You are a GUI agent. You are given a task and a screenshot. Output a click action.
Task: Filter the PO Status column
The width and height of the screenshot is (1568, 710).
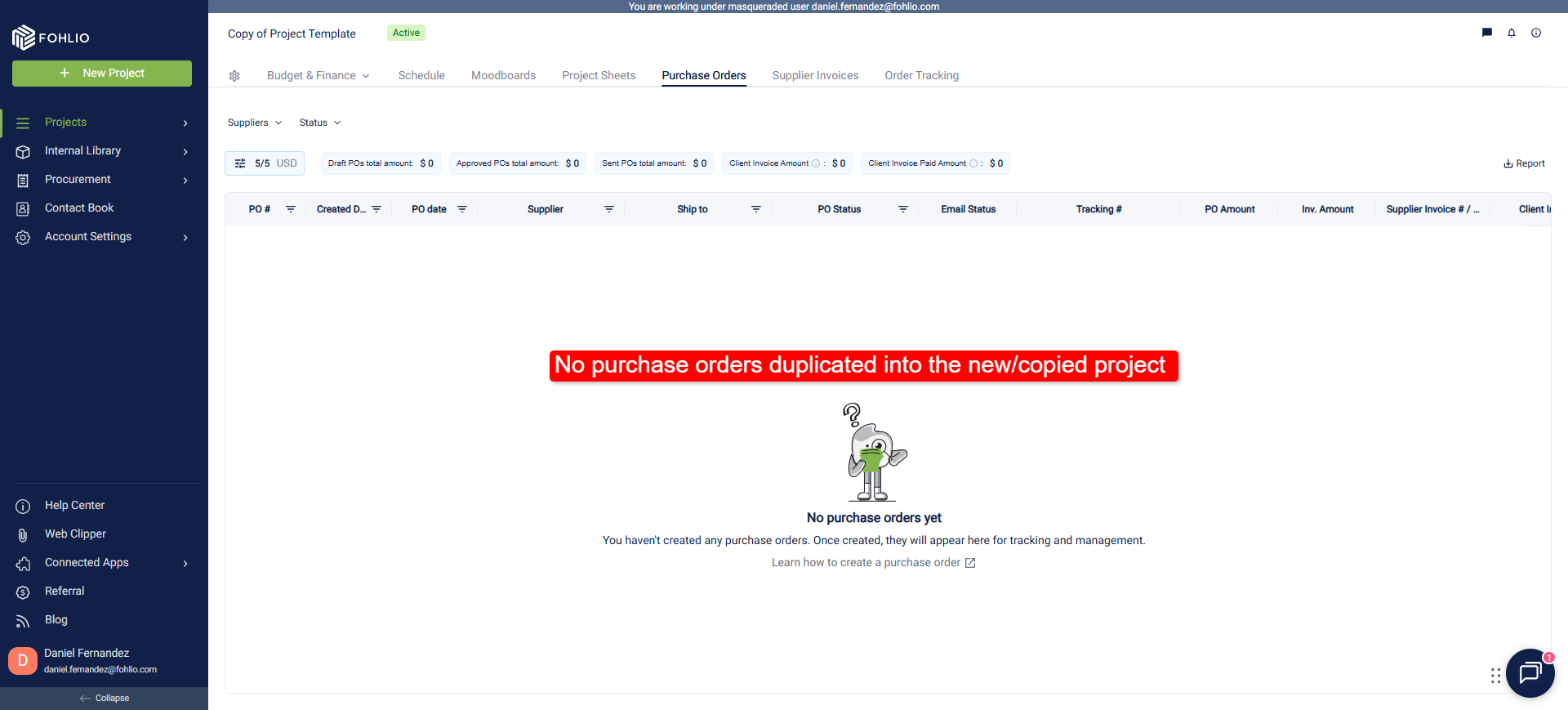[903, 209]
